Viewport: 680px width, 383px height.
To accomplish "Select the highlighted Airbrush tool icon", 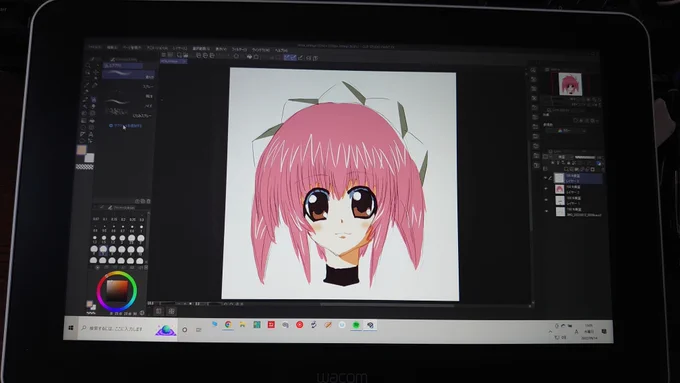I will tap(94, 100).
